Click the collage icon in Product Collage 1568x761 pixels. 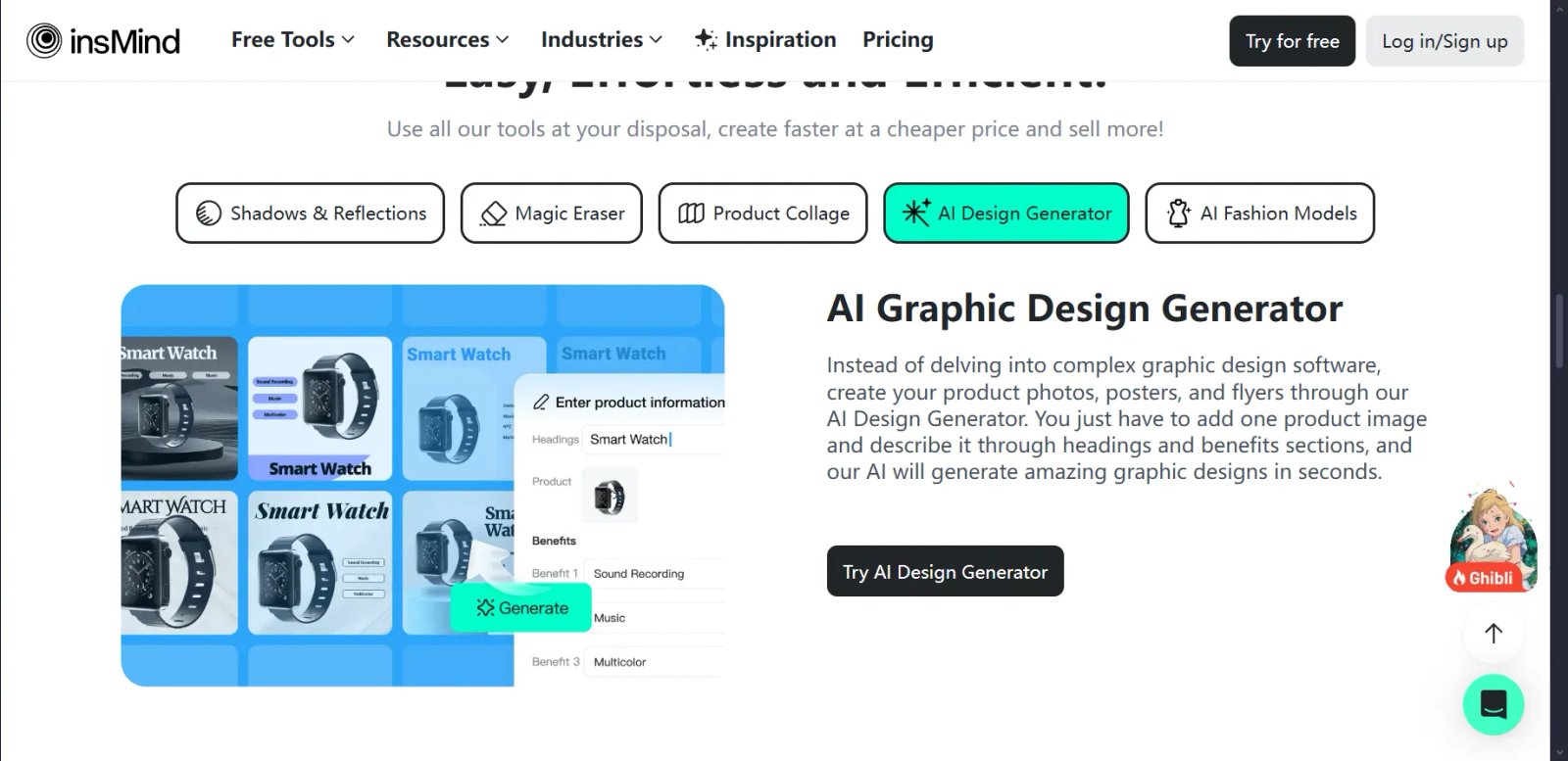point(691,214)
